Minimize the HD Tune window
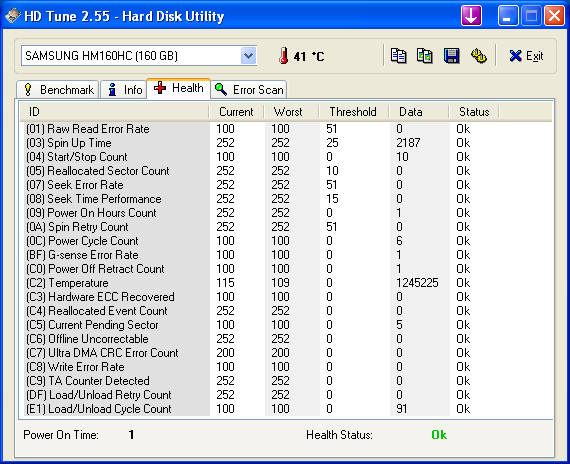The height and width of the screenshot is (464, 570). [x=508, y=16]
